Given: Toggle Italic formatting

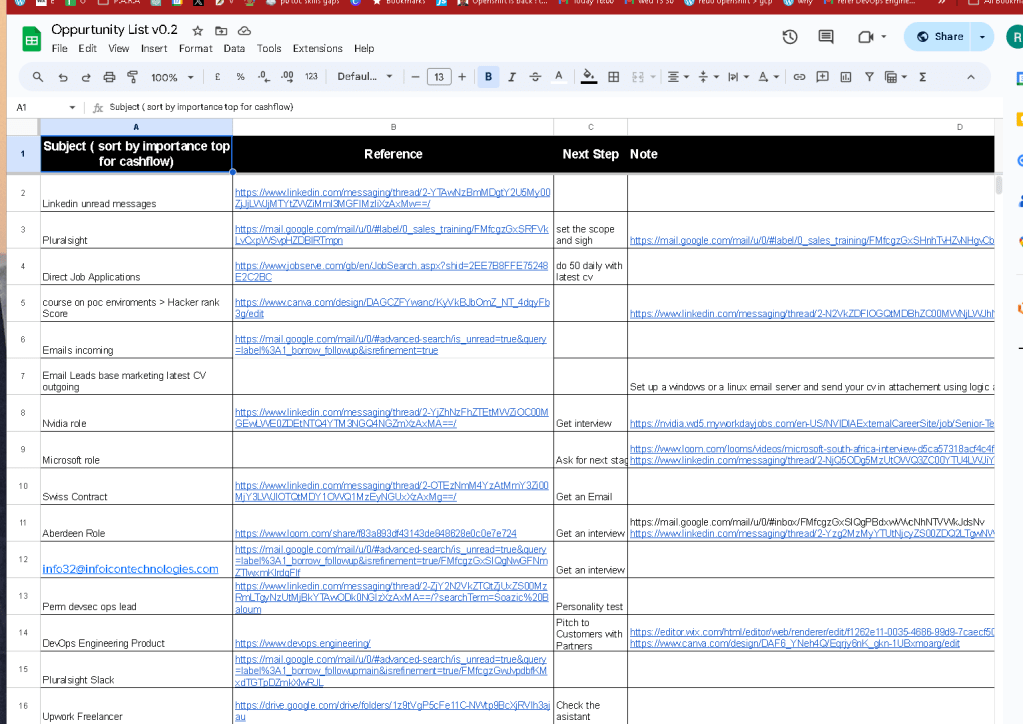Looking at the screenshot, I should pos(512,77).
